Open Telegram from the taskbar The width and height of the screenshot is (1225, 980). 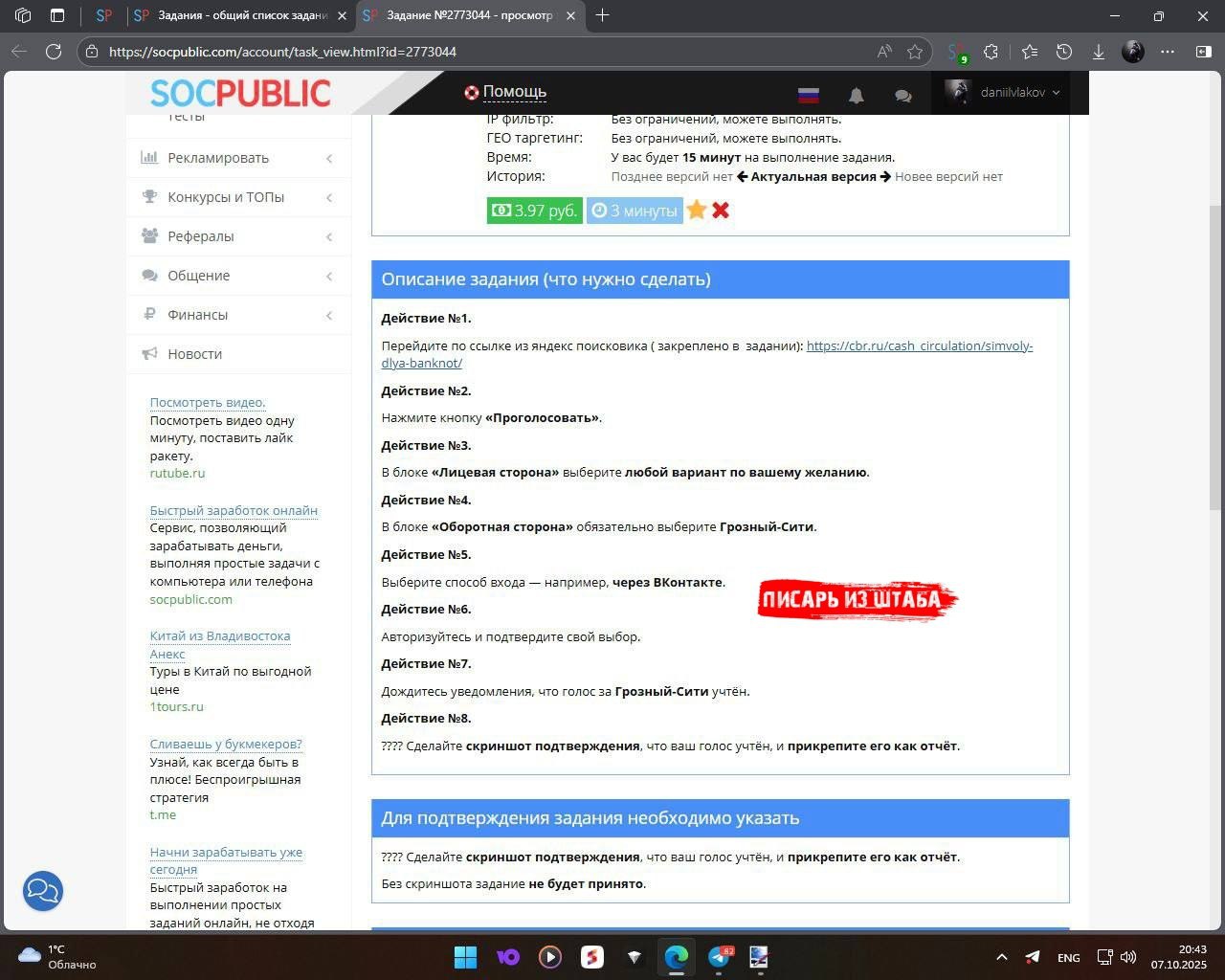click(719, 957)
